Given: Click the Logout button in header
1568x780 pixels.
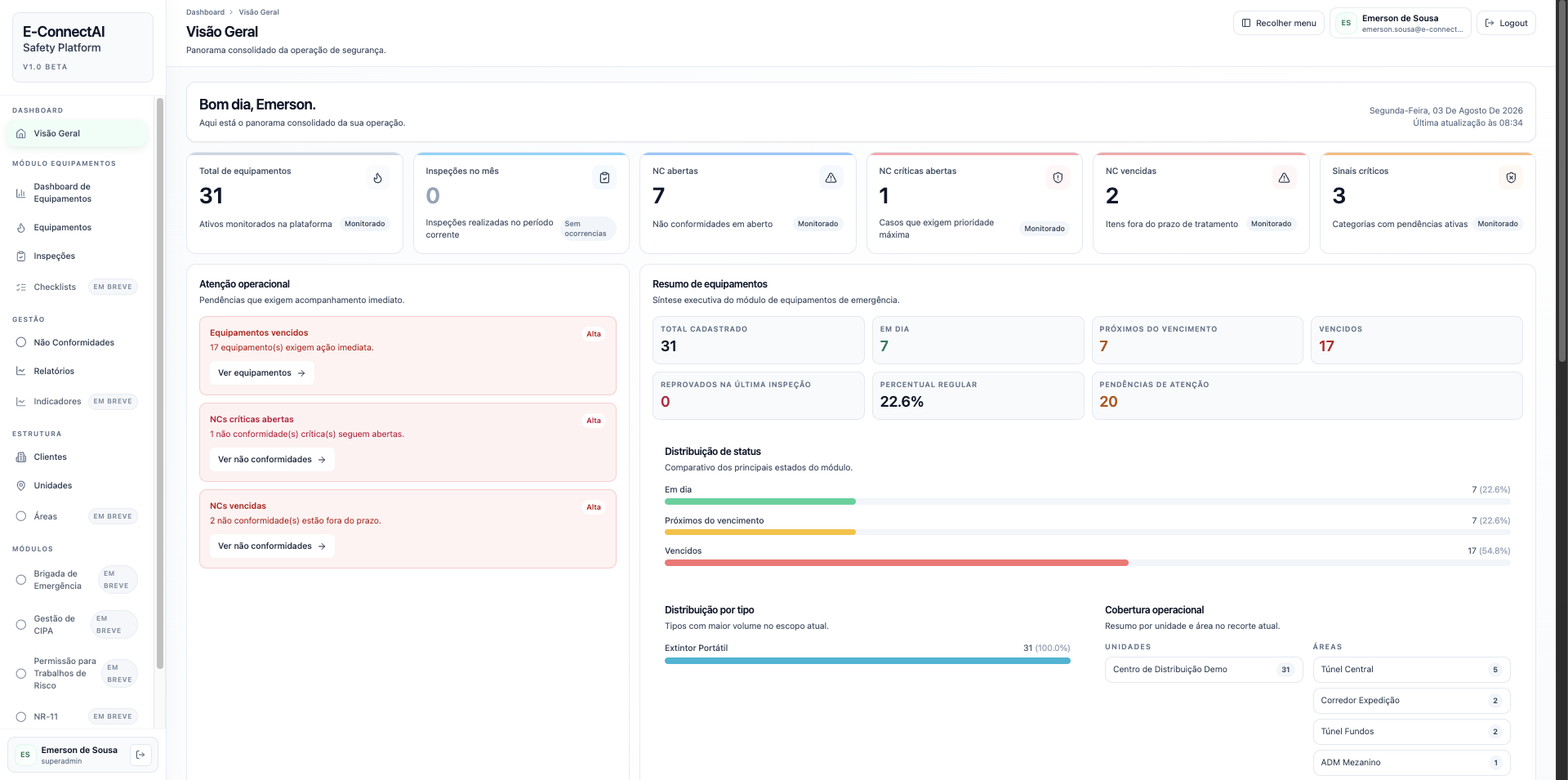Looking at the screenshot, I should pos(1506,23).
